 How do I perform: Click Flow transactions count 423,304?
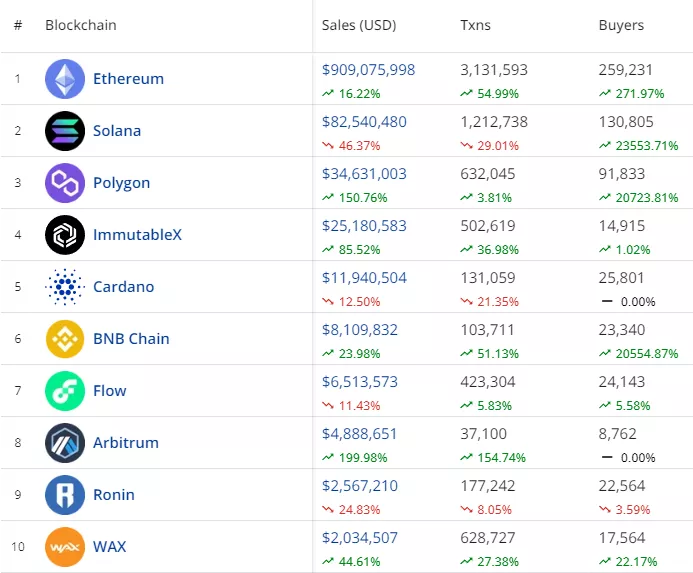(488, 382)
